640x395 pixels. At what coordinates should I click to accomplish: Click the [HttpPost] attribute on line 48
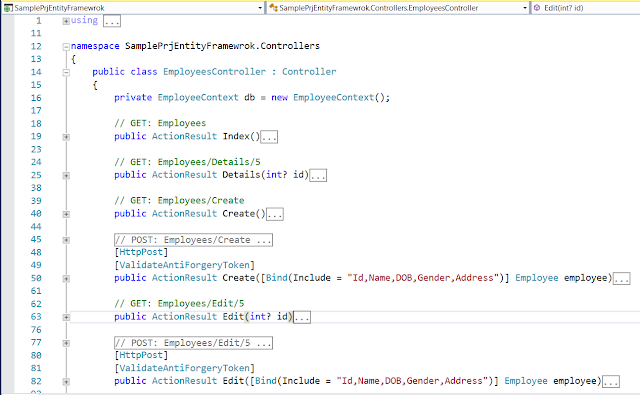(x=141, y=252)
